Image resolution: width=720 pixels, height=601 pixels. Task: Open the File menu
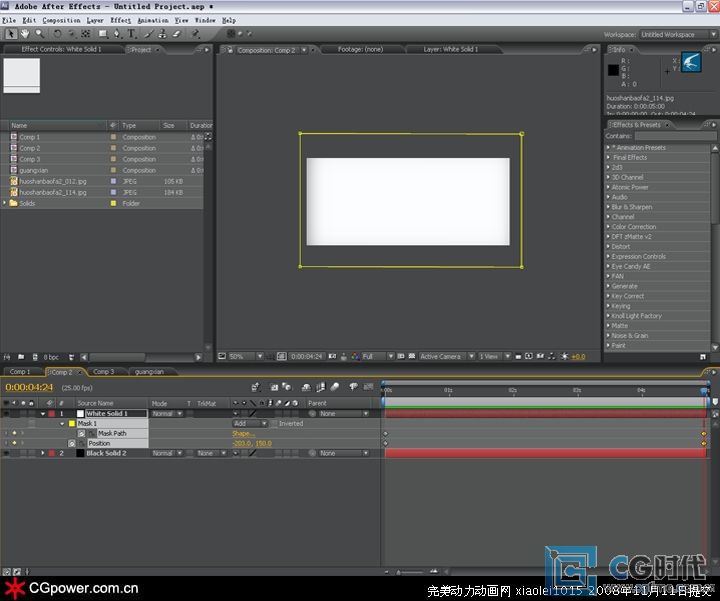click(9, 20)
